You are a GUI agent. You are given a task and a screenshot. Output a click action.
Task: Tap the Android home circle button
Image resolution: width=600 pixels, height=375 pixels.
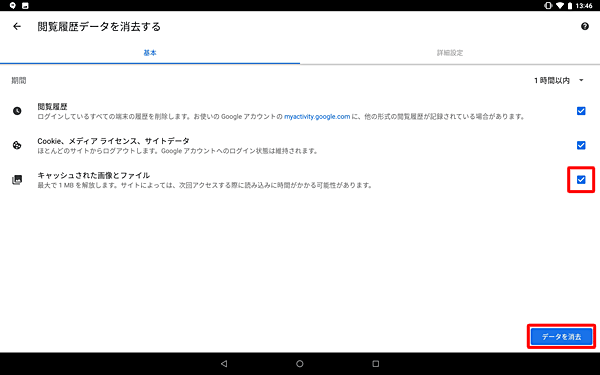coord(300,364)
